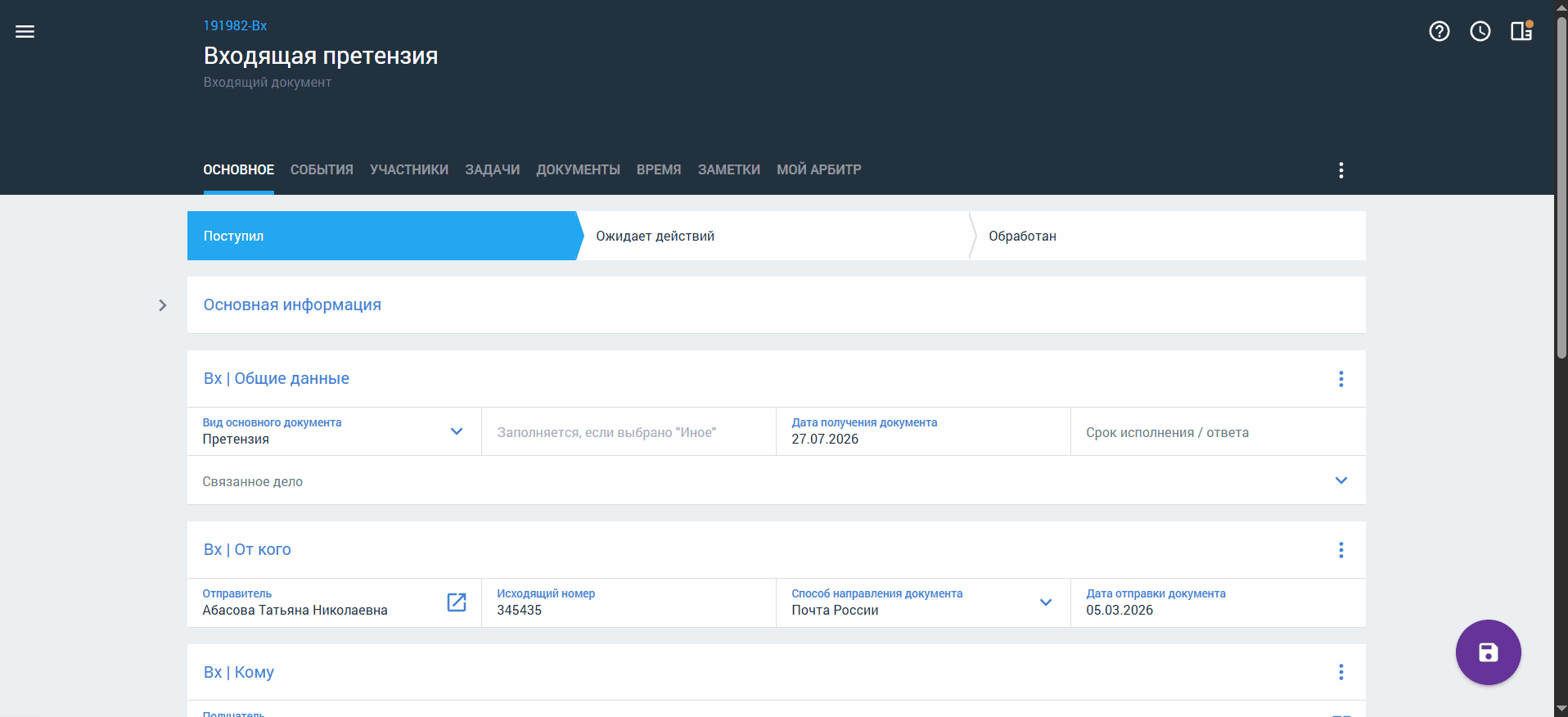Open Способ направления документа dropdown
The width and height of the screenshot is (1568, 717).
click(1046, 602)
